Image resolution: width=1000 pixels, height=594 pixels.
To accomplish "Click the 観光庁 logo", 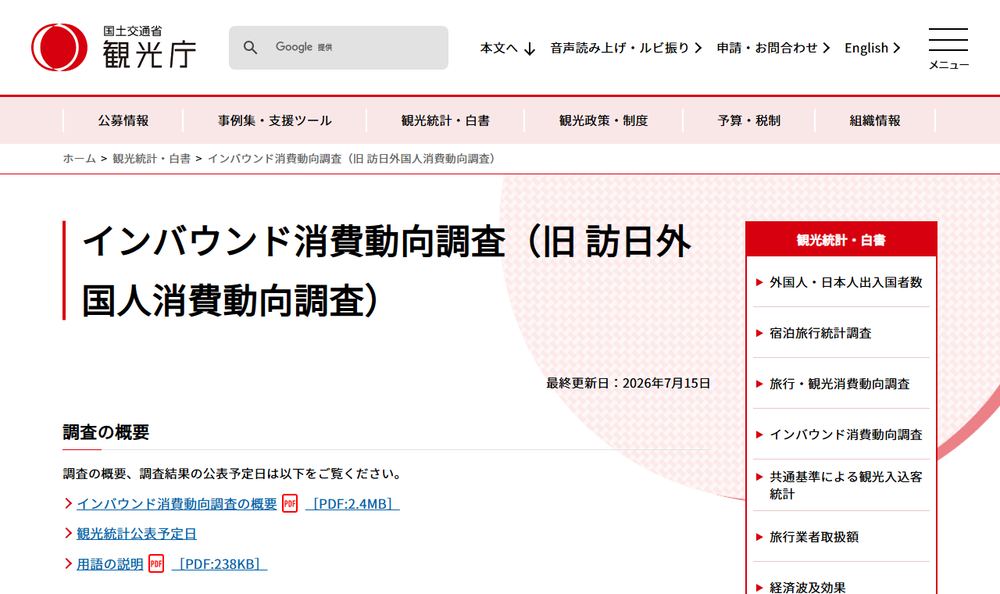I will (x=114, y=47).
